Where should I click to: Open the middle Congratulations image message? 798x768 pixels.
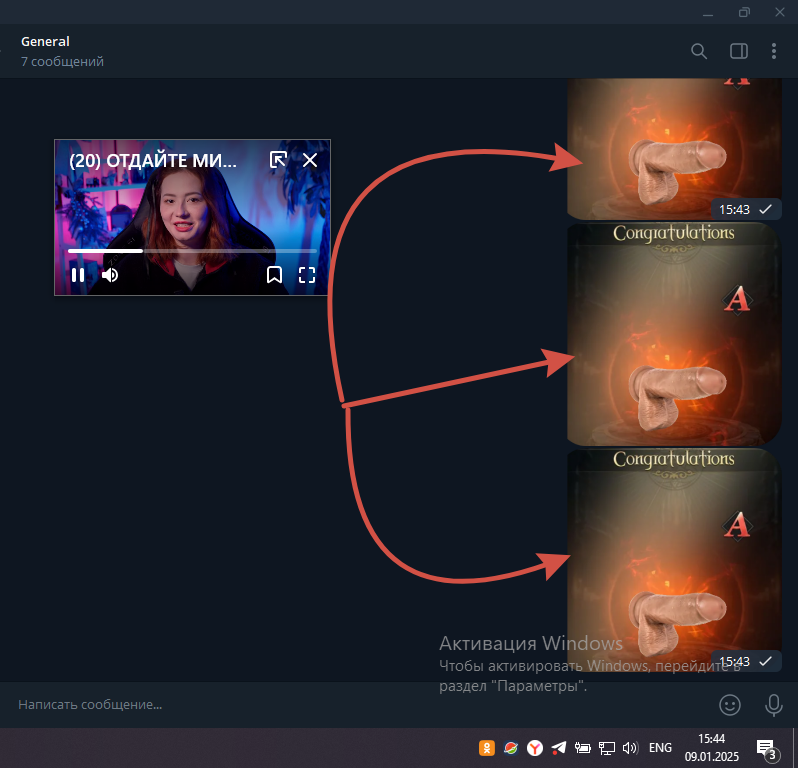(674, 334)
